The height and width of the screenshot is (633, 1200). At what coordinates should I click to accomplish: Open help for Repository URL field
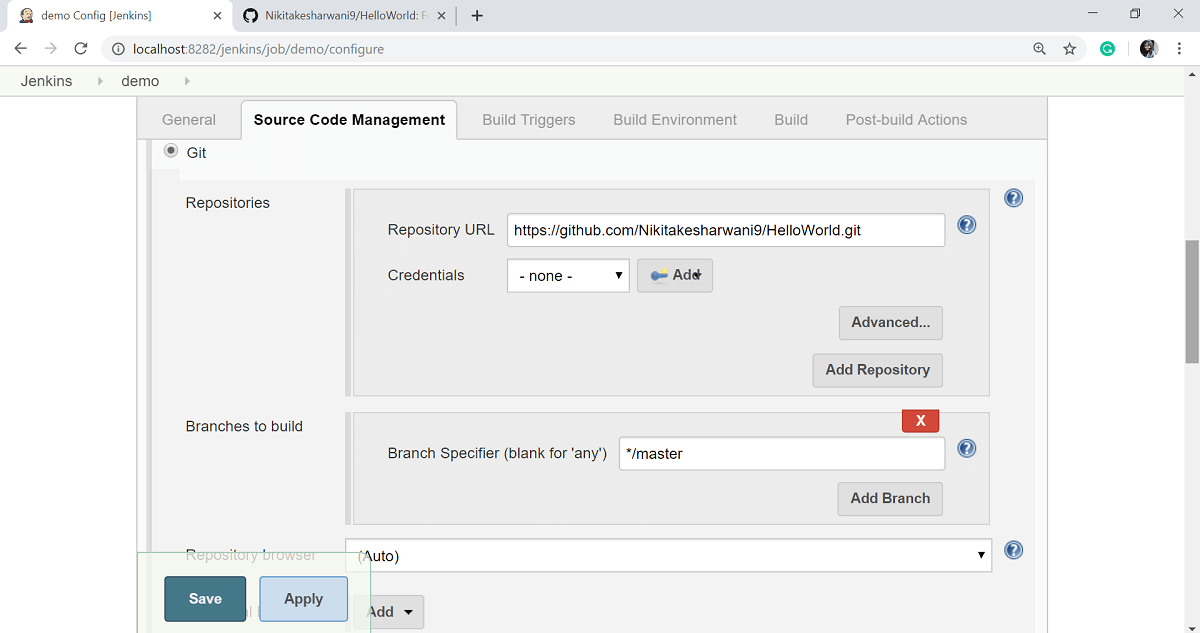(966, 225)
